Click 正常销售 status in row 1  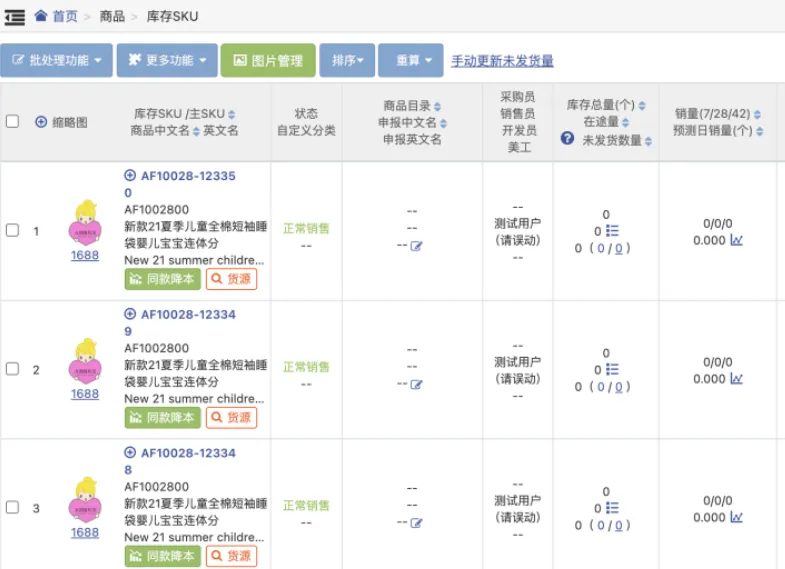[306, 229]
